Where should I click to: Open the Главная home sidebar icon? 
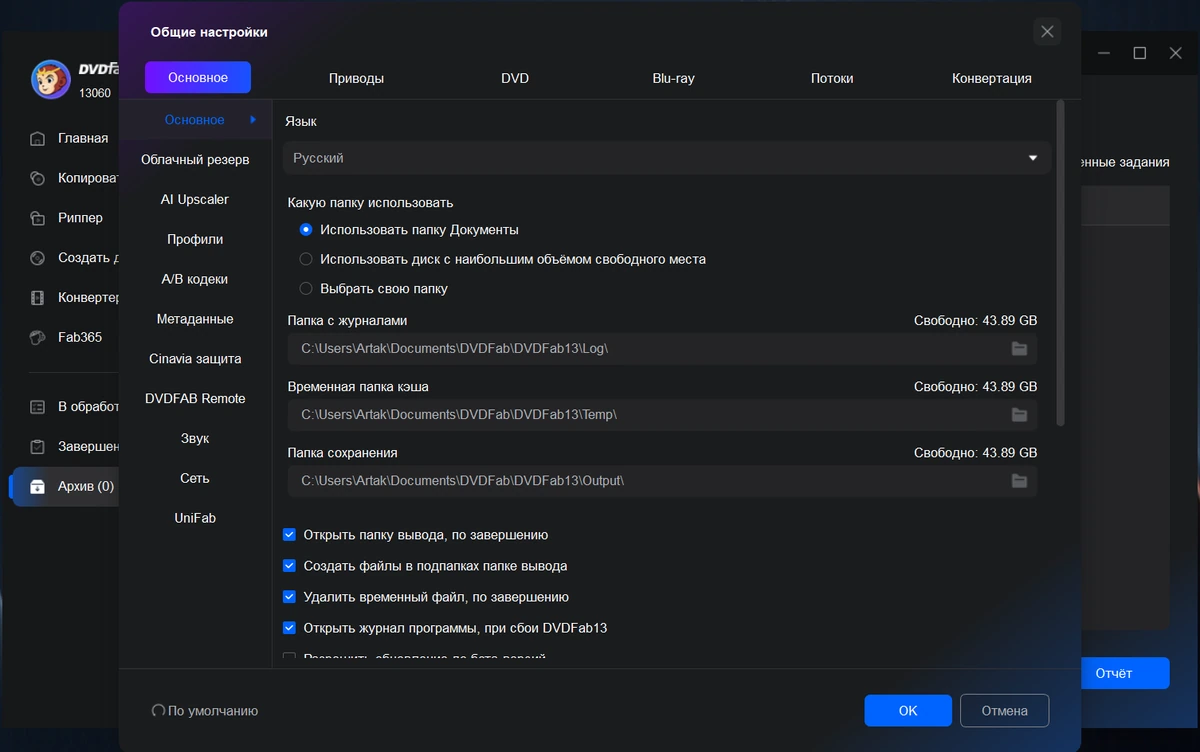pyautogui.click(x=38, y=138)
